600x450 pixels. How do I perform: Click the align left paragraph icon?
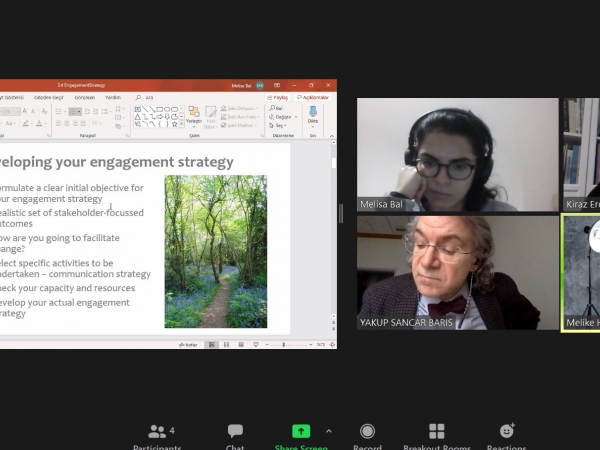(59, 123)
